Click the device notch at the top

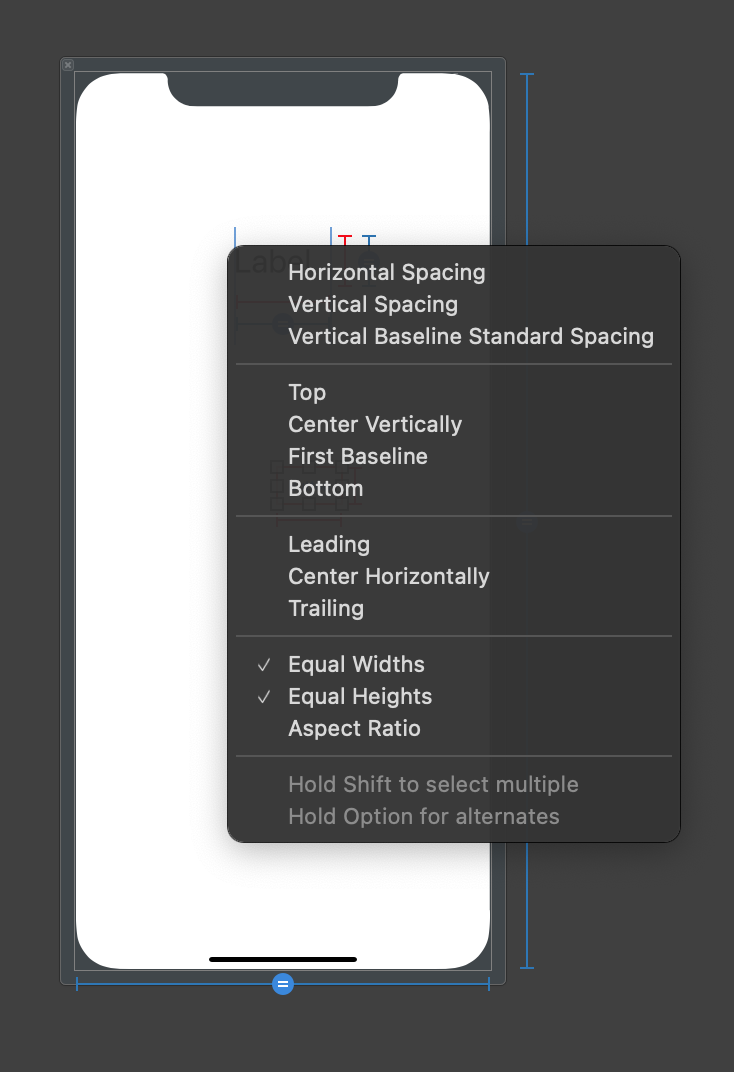pyautogui.click(x=283, y=89)
